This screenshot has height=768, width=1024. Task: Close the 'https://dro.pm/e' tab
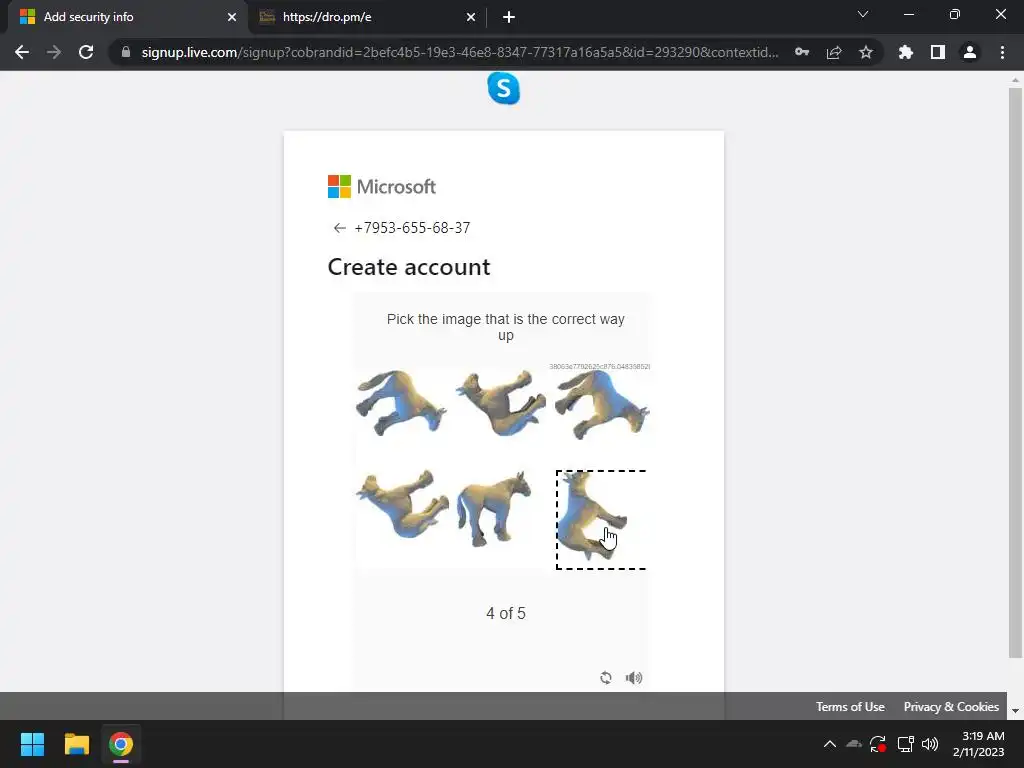point(471,17)
